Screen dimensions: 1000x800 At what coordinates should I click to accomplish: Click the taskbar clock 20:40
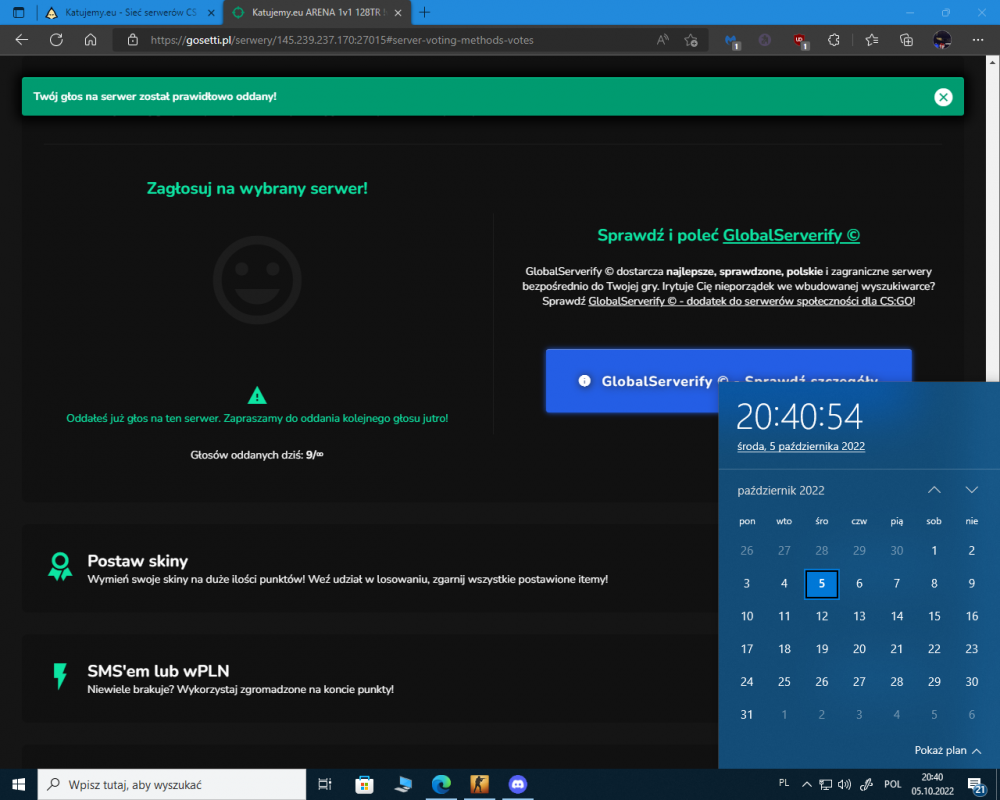(x=932, y=785)
